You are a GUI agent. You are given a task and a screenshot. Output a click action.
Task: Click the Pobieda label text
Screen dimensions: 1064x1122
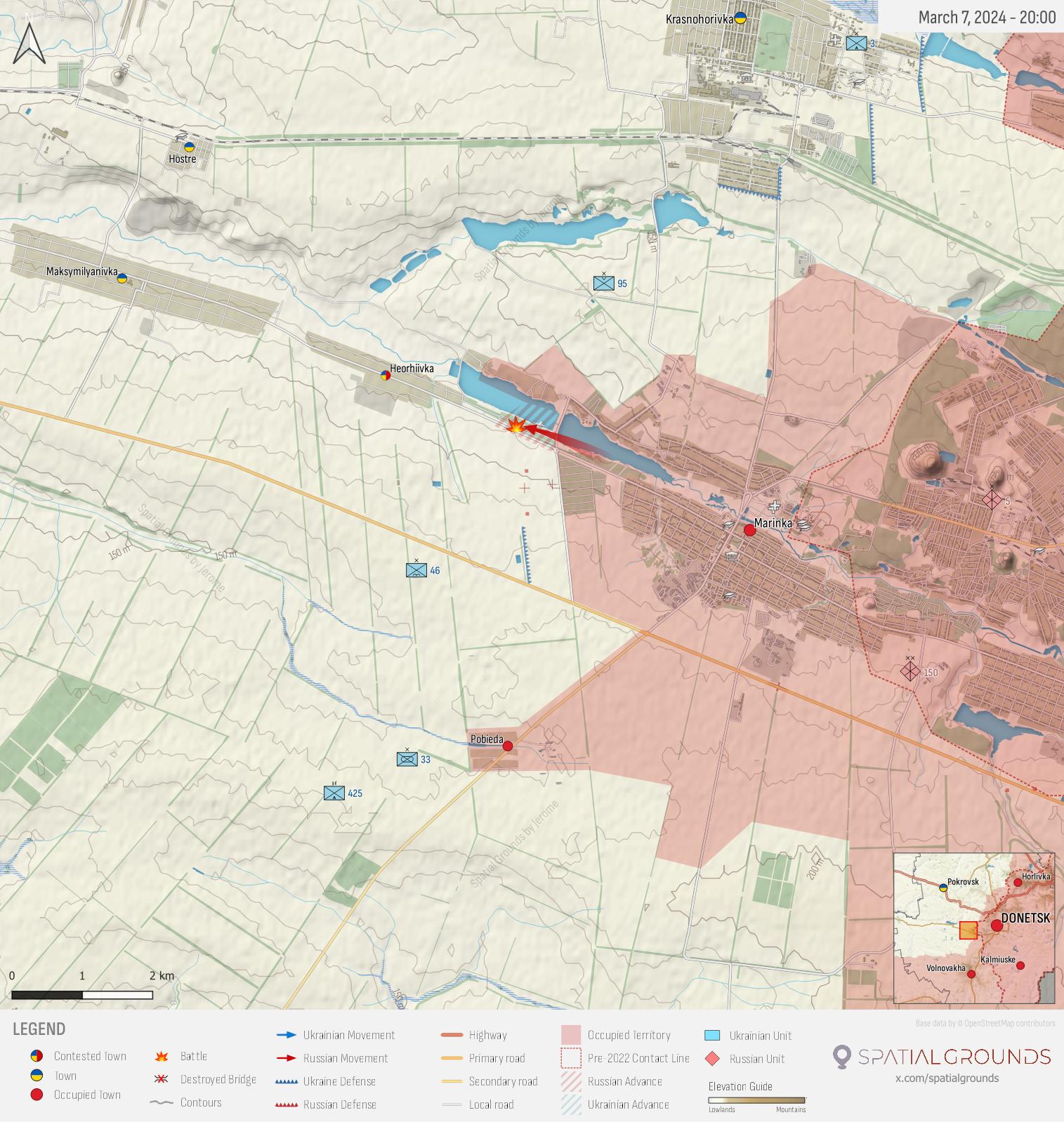(x=487, y=739)
